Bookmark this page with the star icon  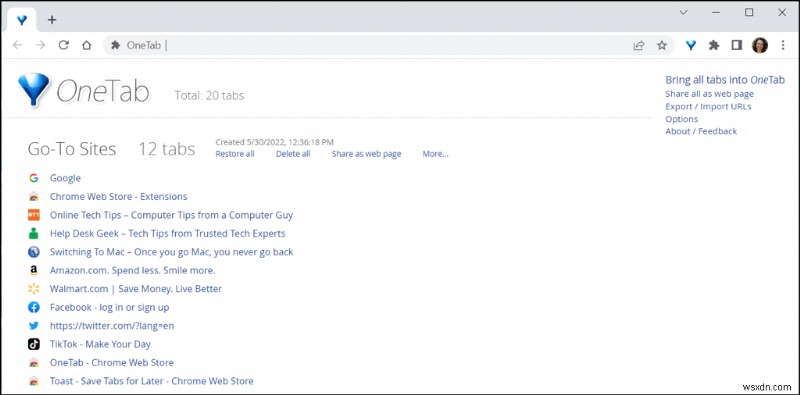pyautogui.click(x=662, y=45)
